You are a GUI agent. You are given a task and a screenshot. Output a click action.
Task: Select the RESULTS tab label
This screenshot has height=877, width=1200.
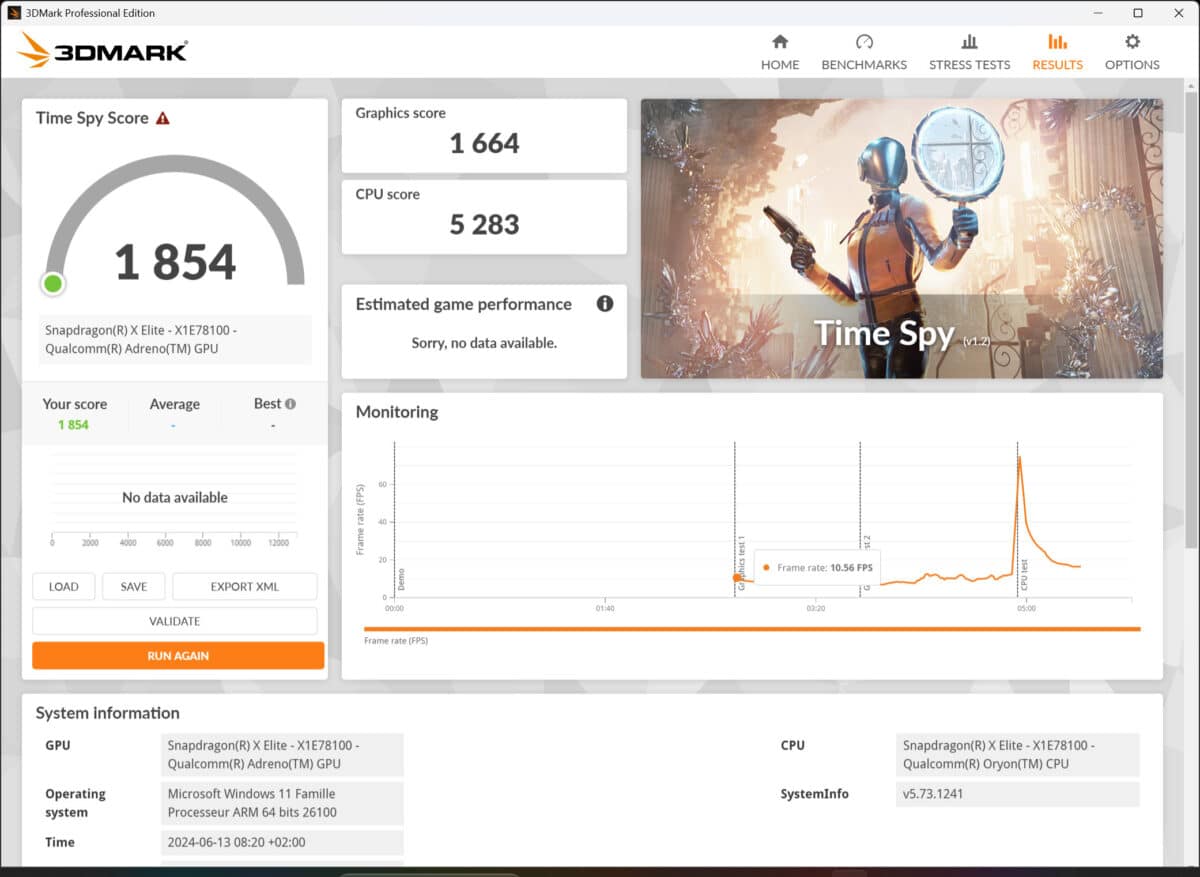point(1057,64)
